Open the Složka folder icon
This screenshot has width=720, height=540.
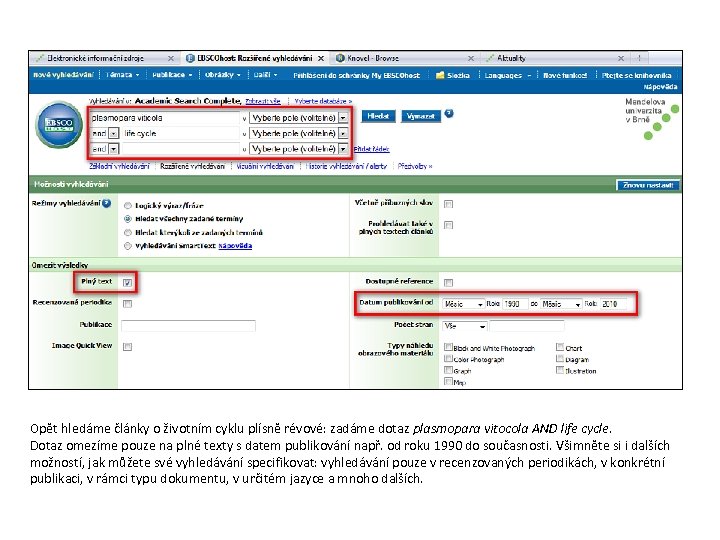click(440, 75)
